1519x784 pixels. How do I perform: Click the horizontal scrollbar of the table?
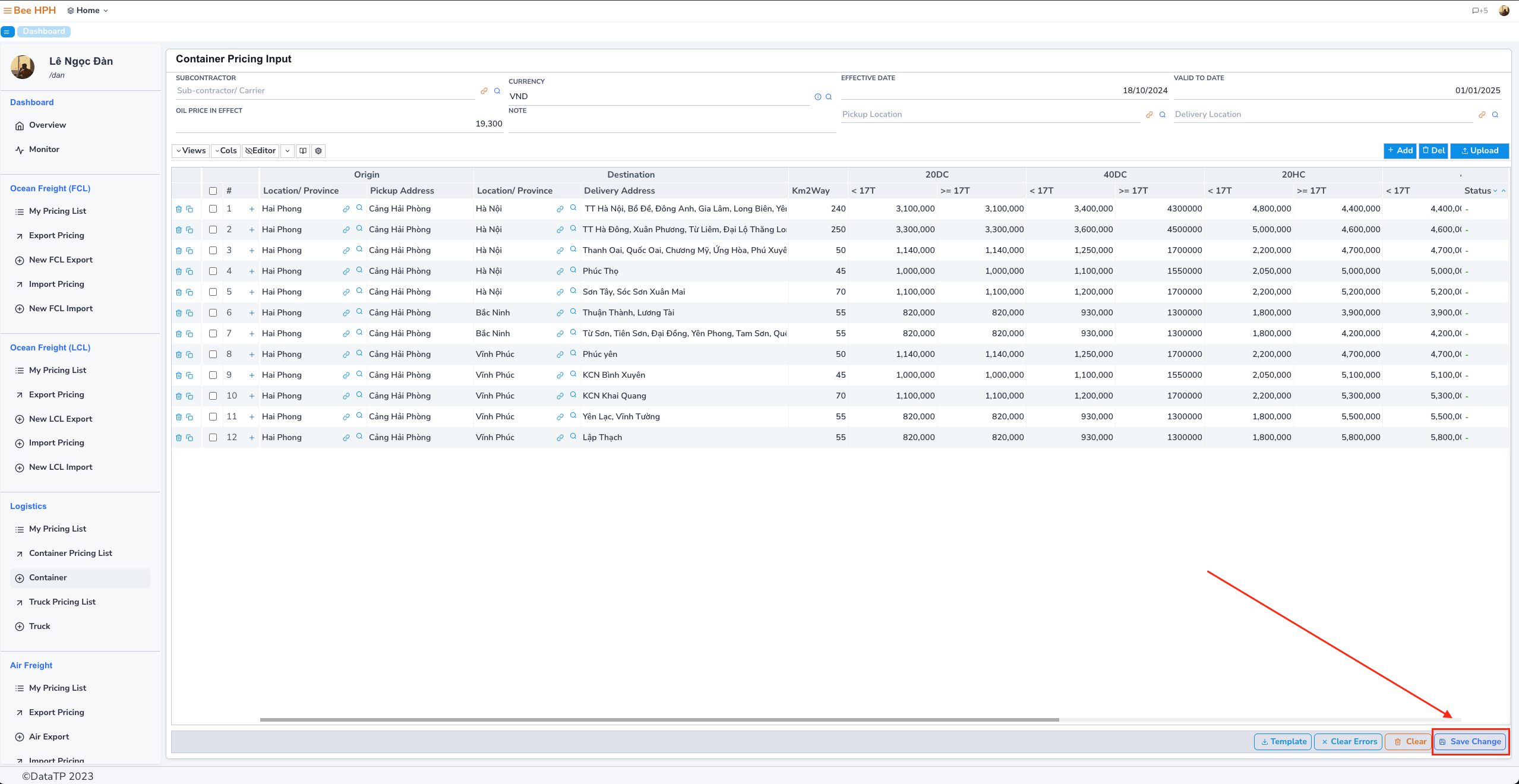coord(659,720)
